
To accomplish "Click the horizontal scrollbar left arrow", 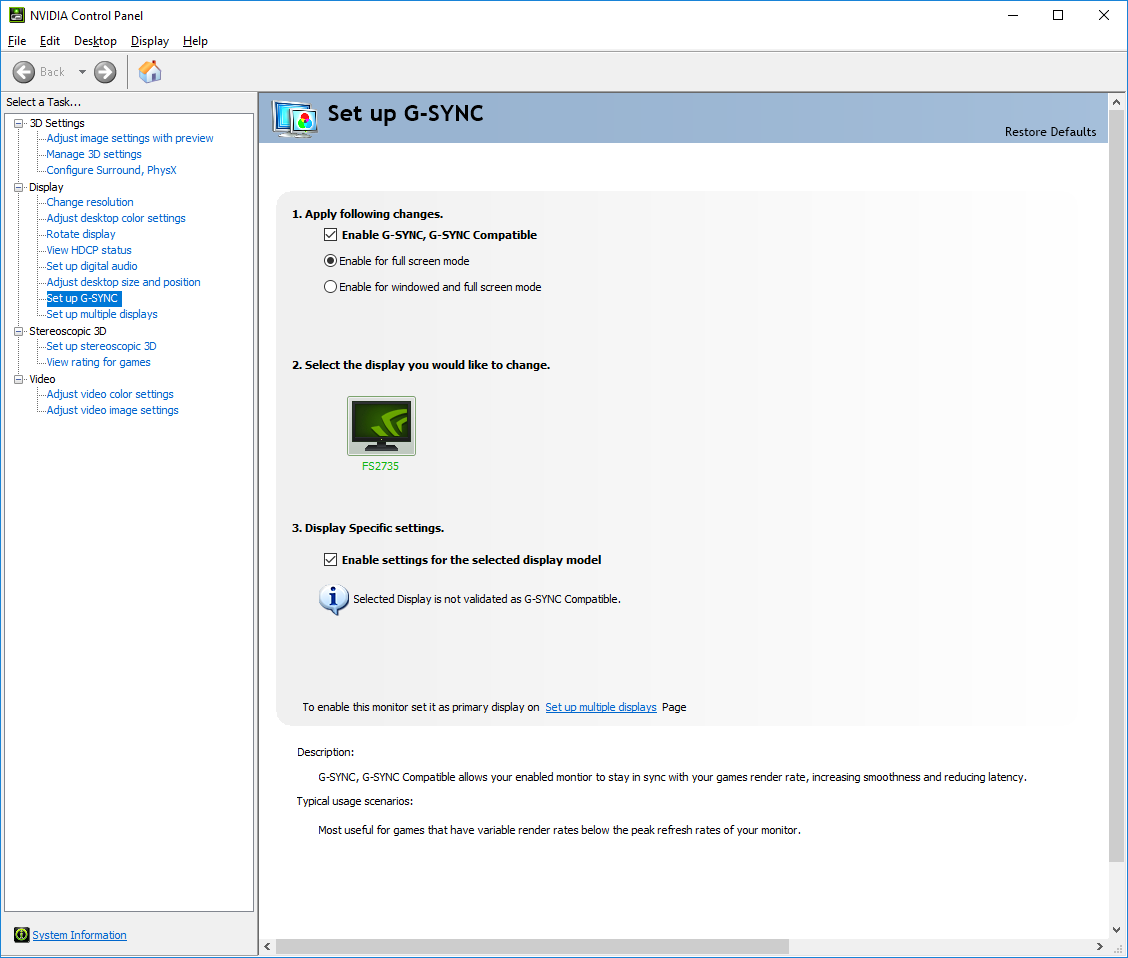I will pos(268,946).
